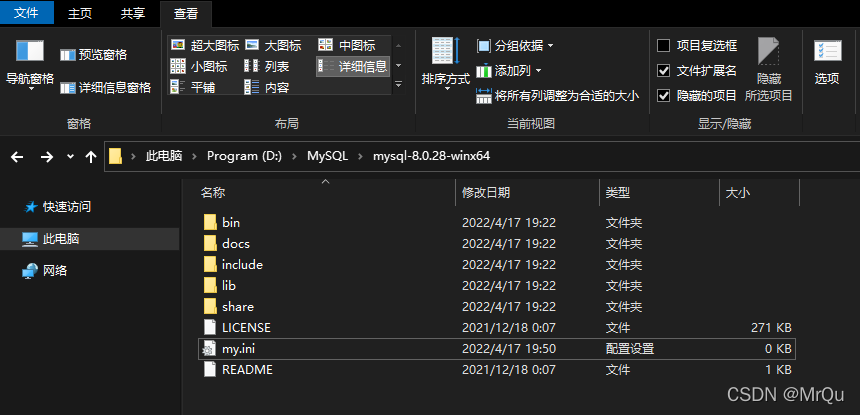This screenshot has height=415, width=860.
Task: Select Content (内容) layout
Action: [267, 87]
